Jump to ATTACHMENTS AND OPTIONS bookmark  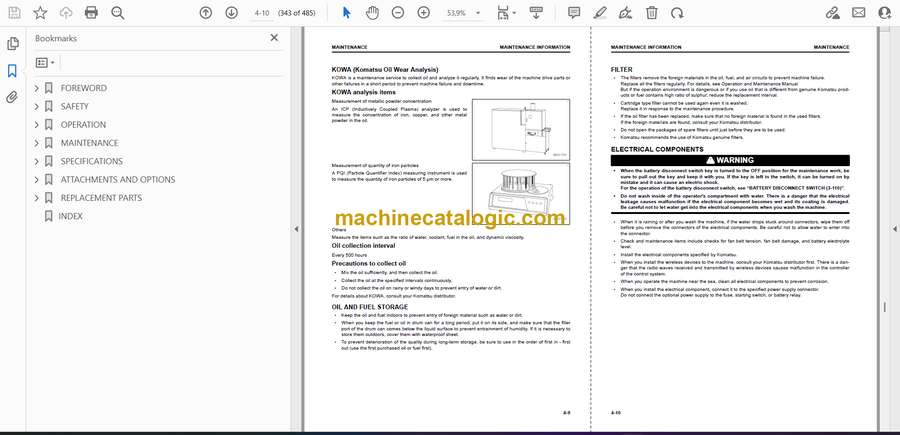118,180
